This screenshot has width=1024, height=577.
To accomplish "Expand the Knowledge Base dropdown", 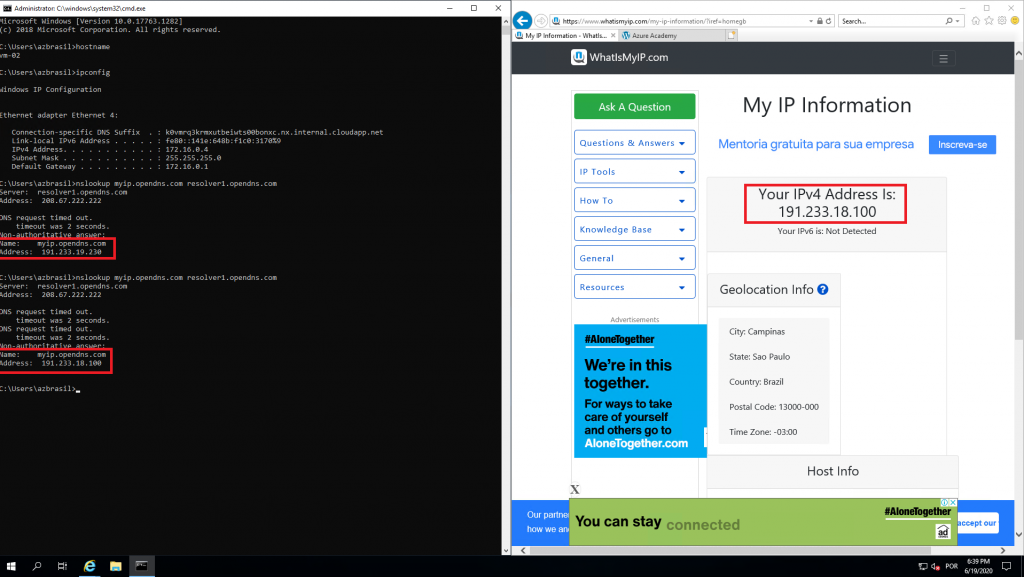I will 634,229.
